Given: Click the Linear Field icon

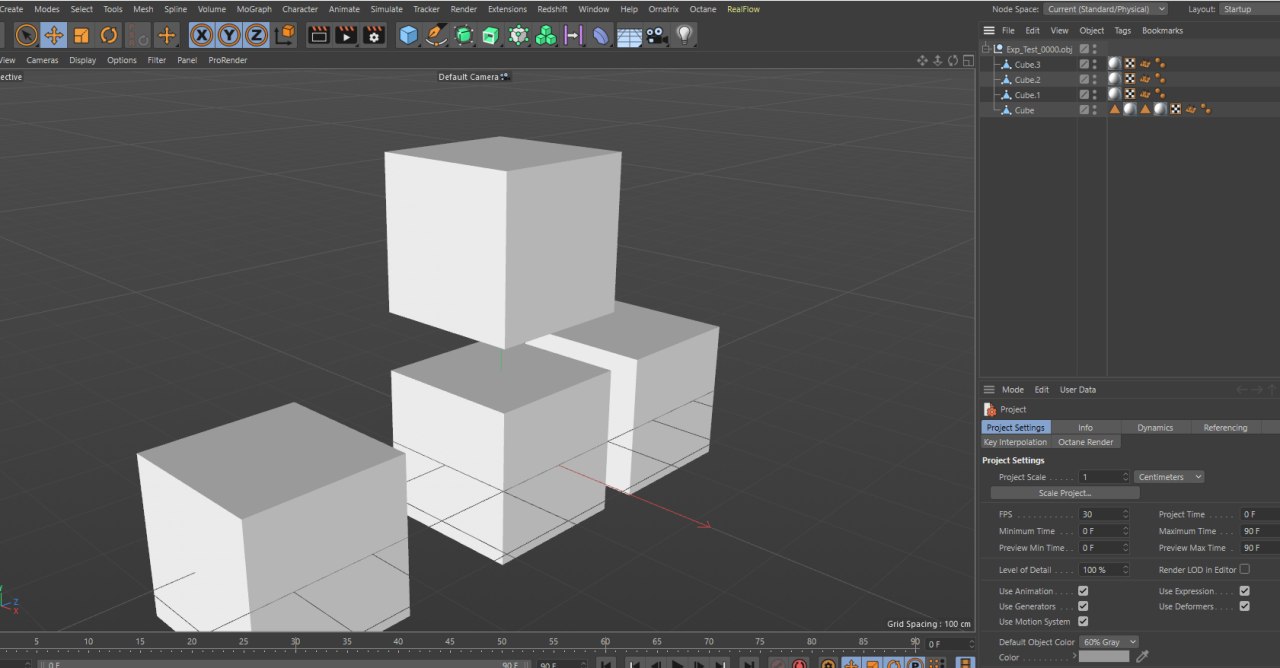Looking at the screenshot, I should pyautogui.click(x=574, y=35).
